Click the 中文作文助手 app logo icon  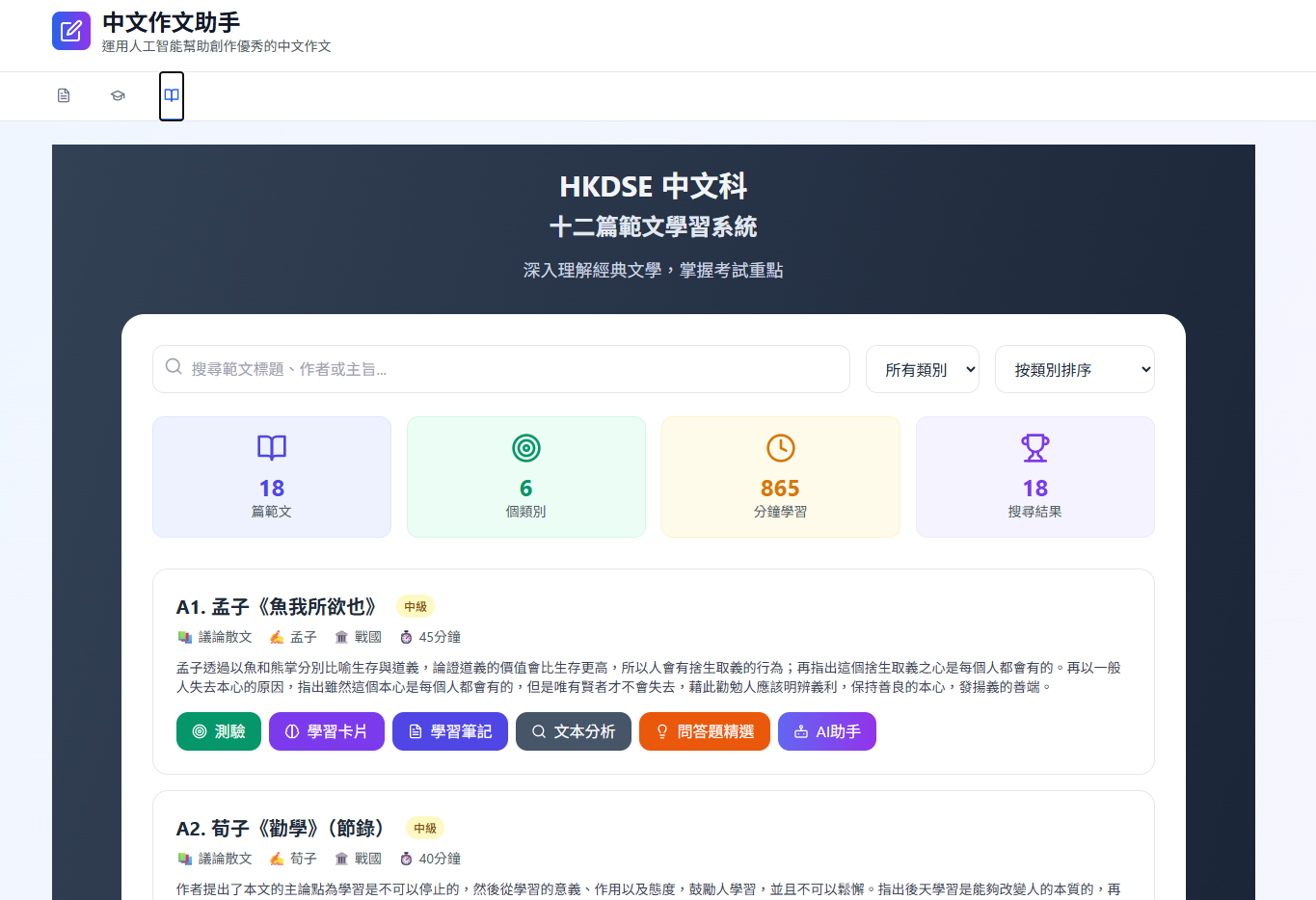71,31
